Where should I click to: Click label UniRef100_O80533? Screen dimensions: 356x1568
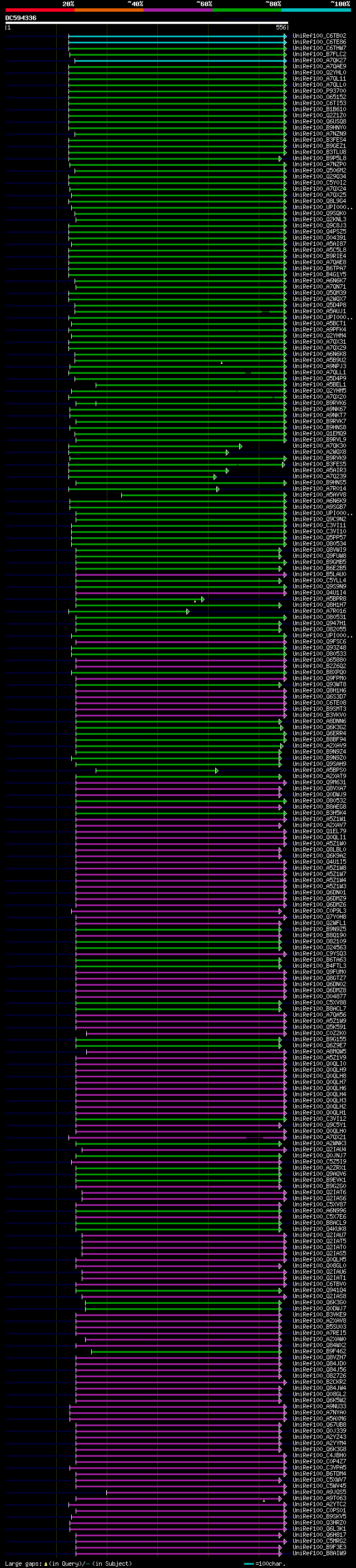319,654
